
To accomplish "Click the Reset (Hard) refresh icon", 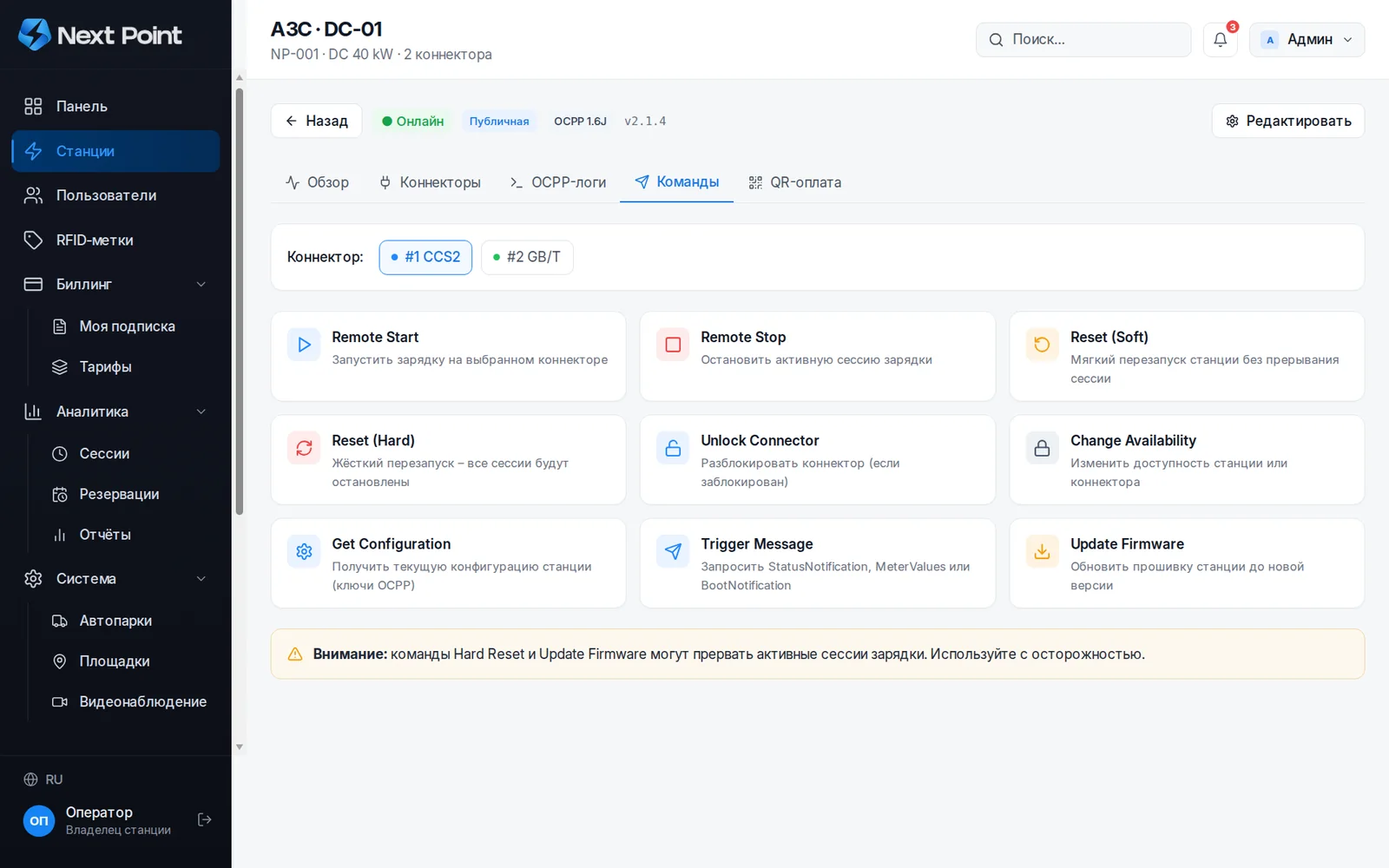I will 304,448.
